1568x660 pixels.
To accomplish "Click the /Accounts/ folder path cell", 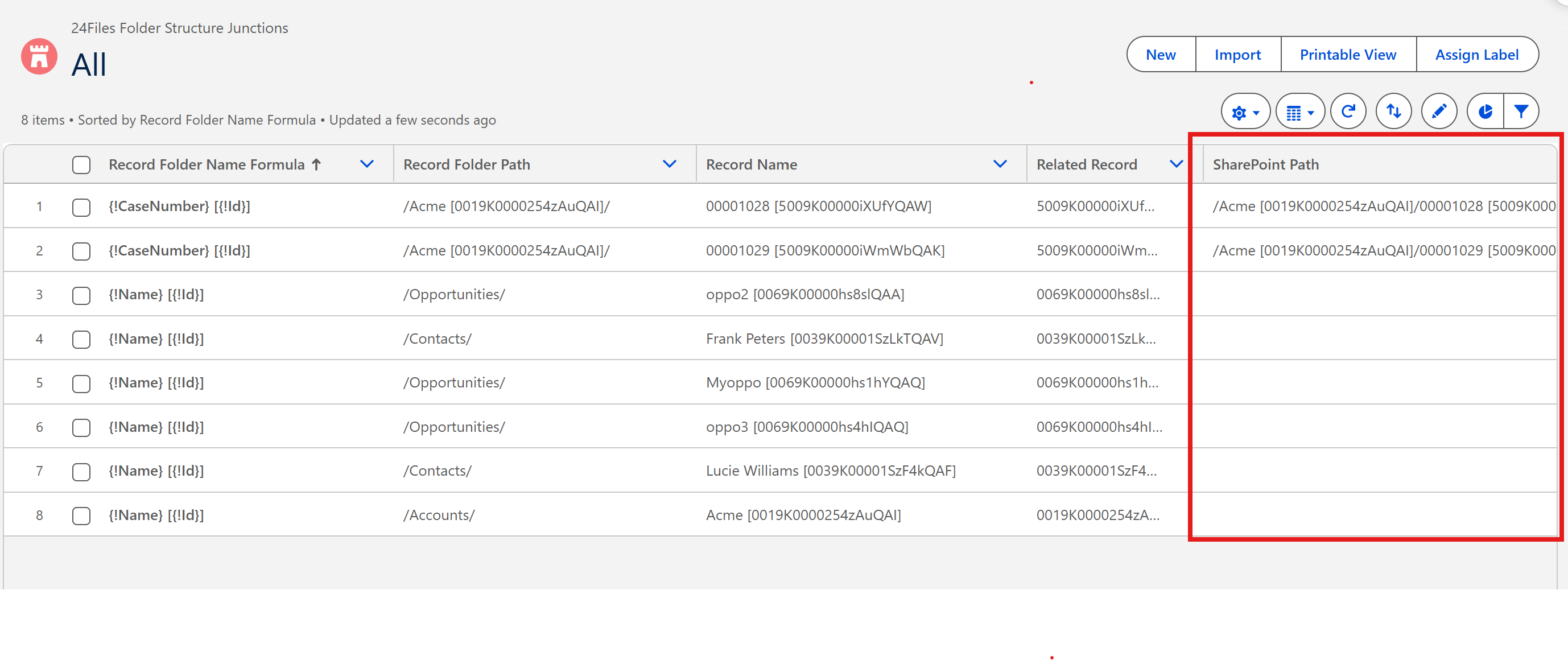I will tap(438, 515).
